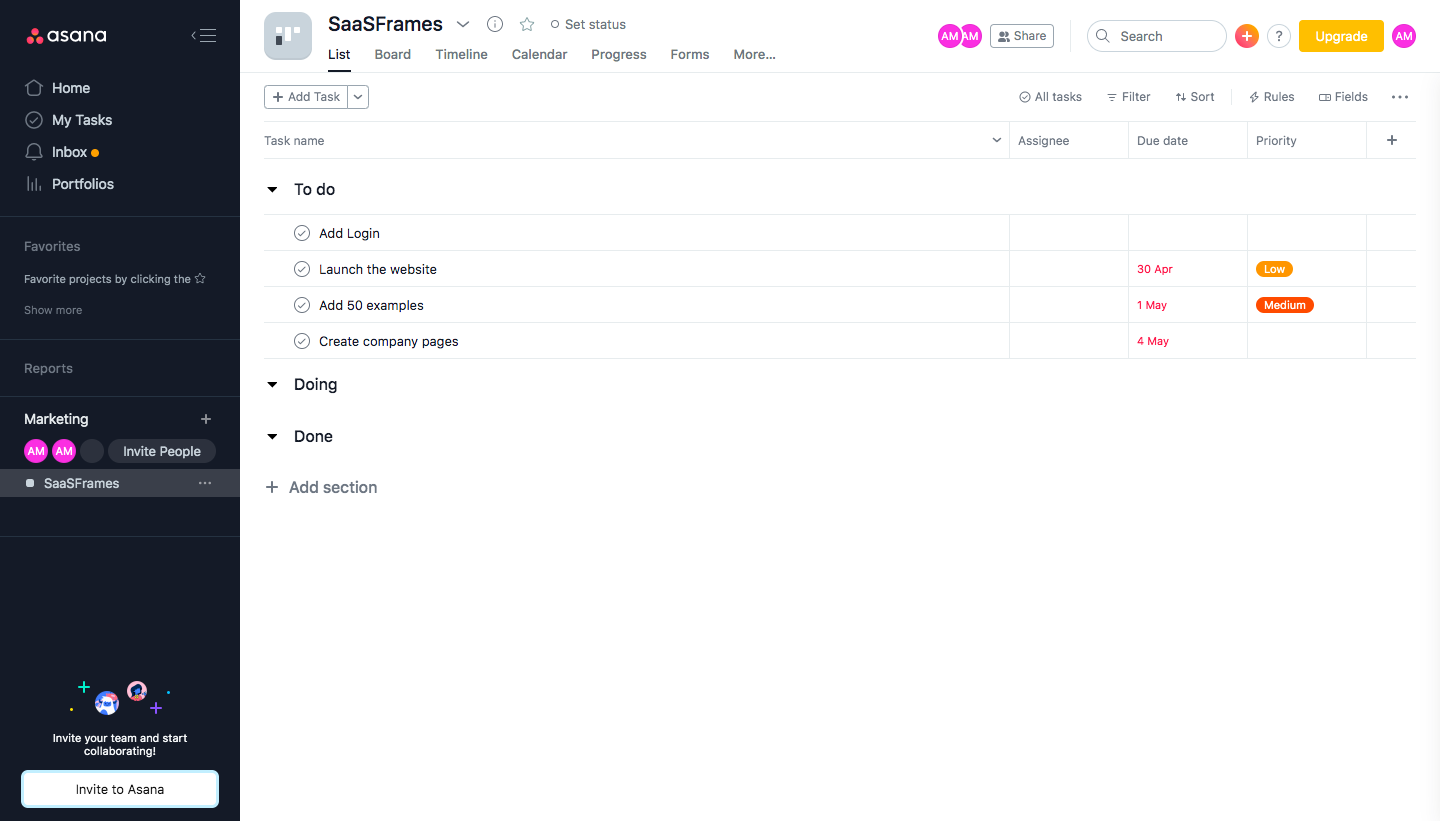Click Set status for the project
The image size is (1440, 821).
588,24
